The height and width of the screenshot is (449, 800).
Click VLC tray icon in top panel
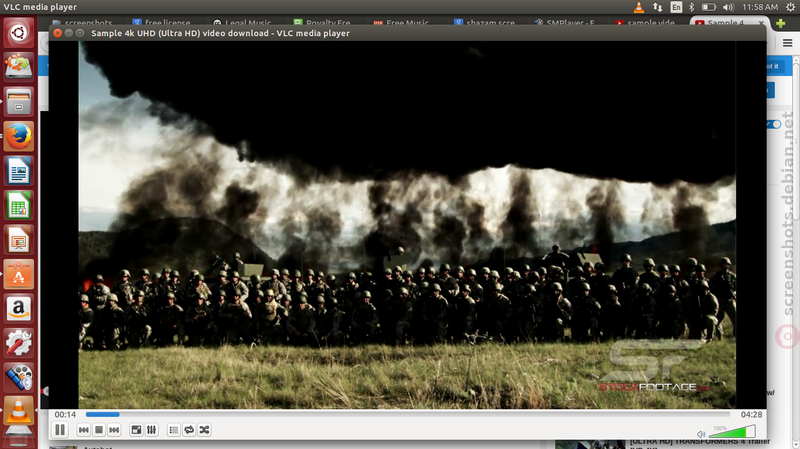(x=639, y=7)
